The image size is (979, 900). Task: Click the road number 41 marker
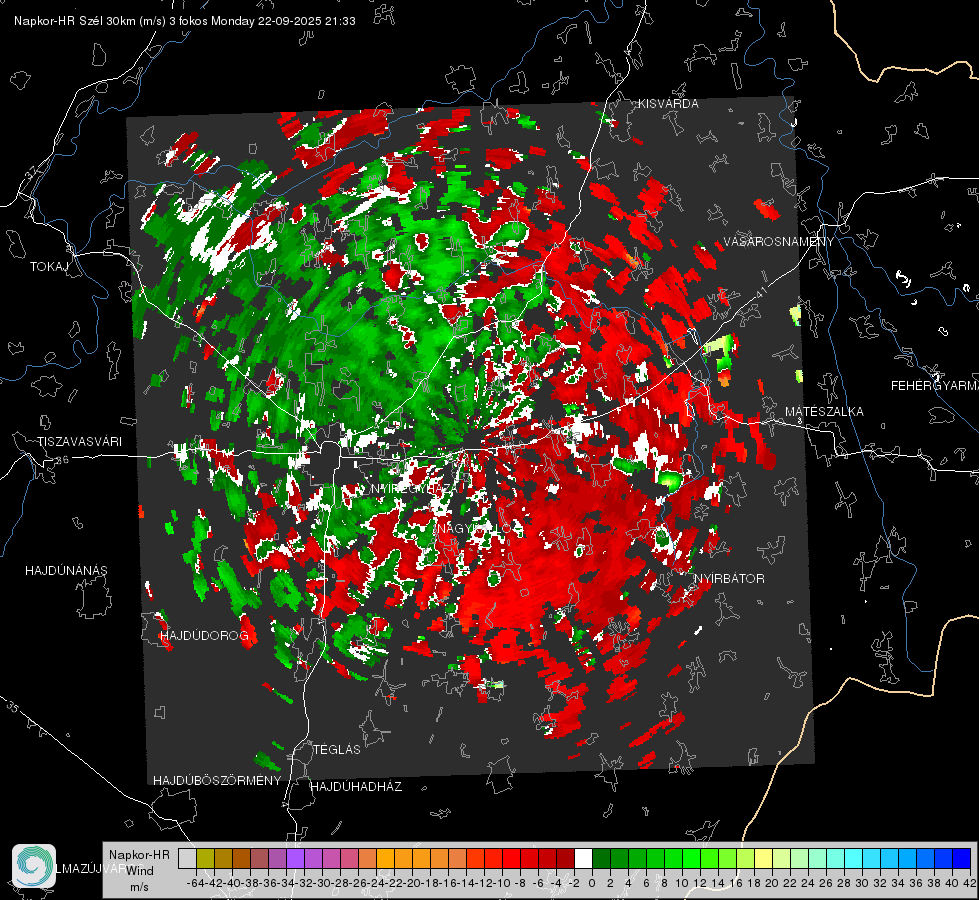759,294
